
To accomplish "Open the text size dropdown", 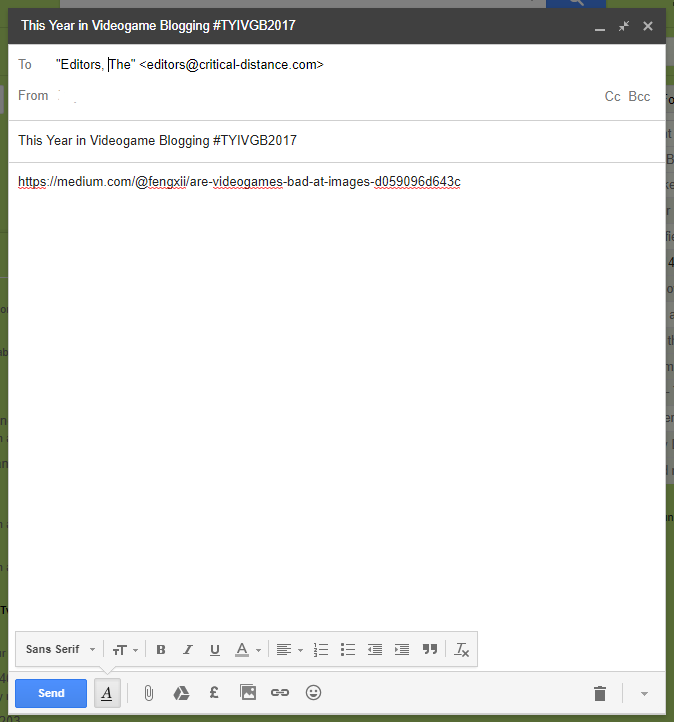I will 125,650.
